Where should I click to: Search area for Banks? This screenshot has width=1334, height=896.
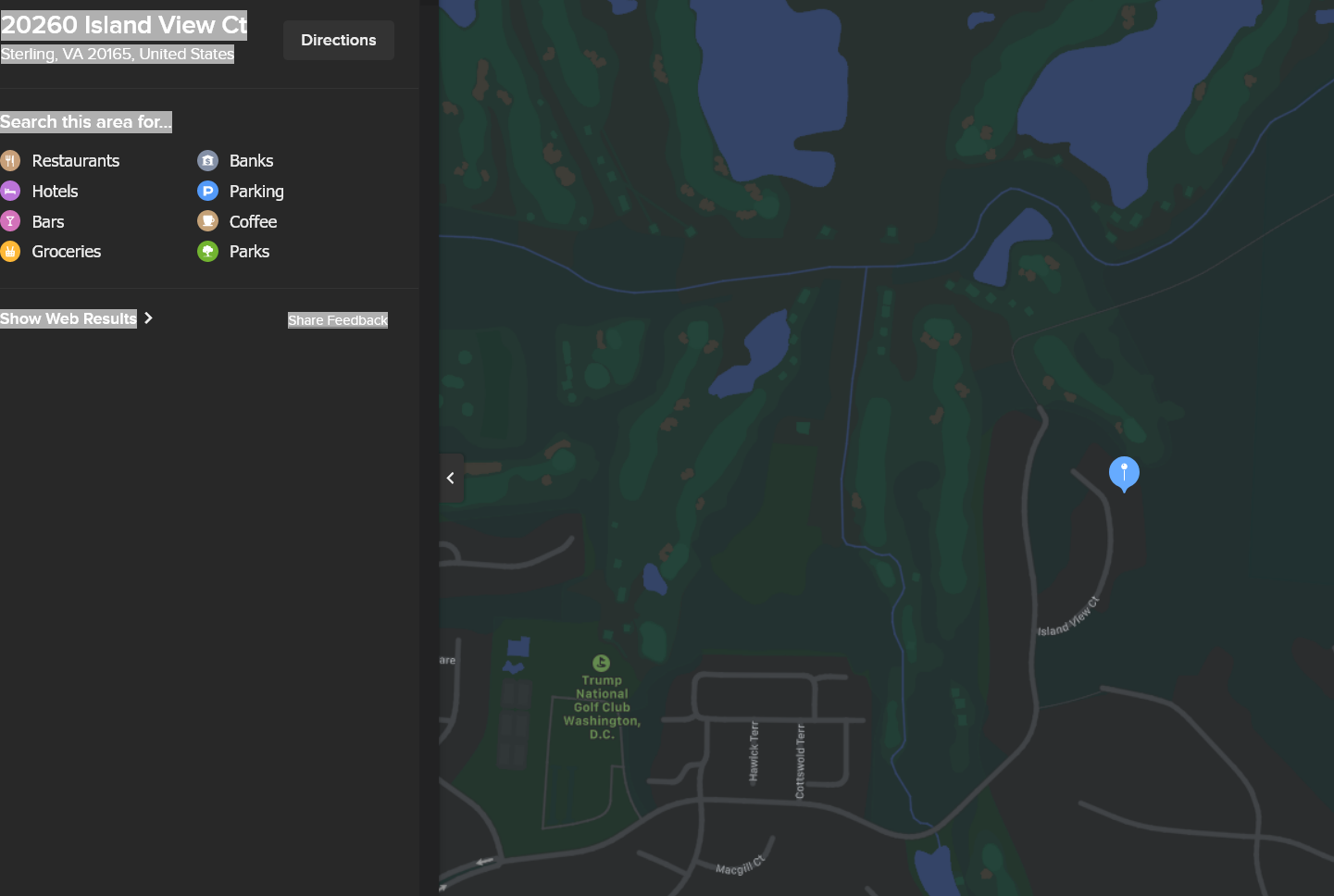[x=252, y=161]
